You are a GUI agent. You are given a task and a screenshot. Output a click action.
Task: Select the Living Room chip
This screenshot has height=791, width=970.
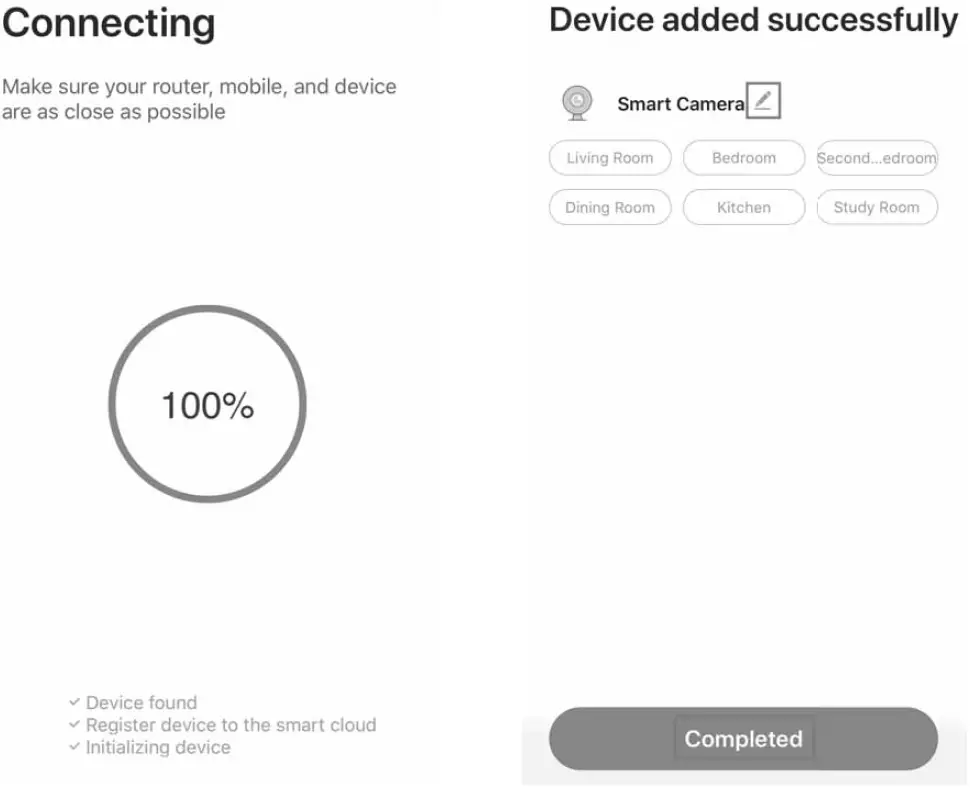(610, 158)
